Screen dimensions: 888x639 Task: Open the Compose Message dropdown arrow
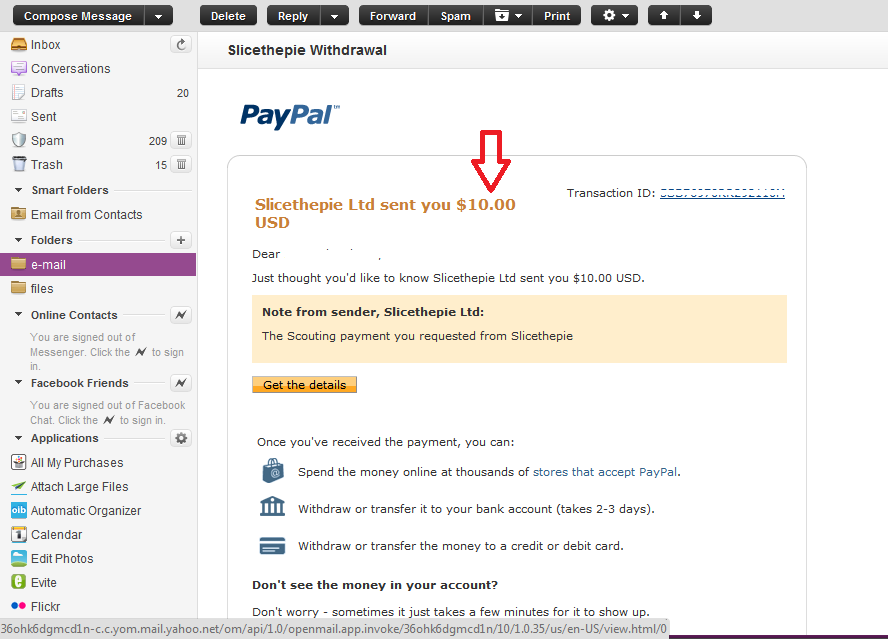pos(159,16)
